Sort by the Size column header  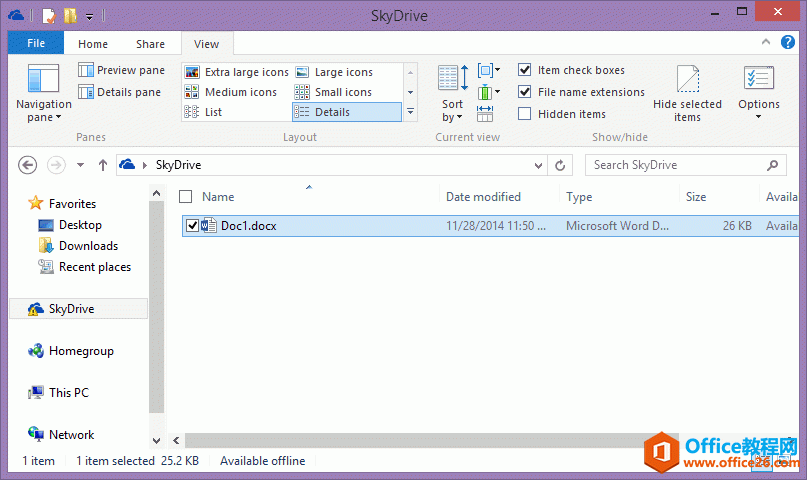(x=696, y=197)
